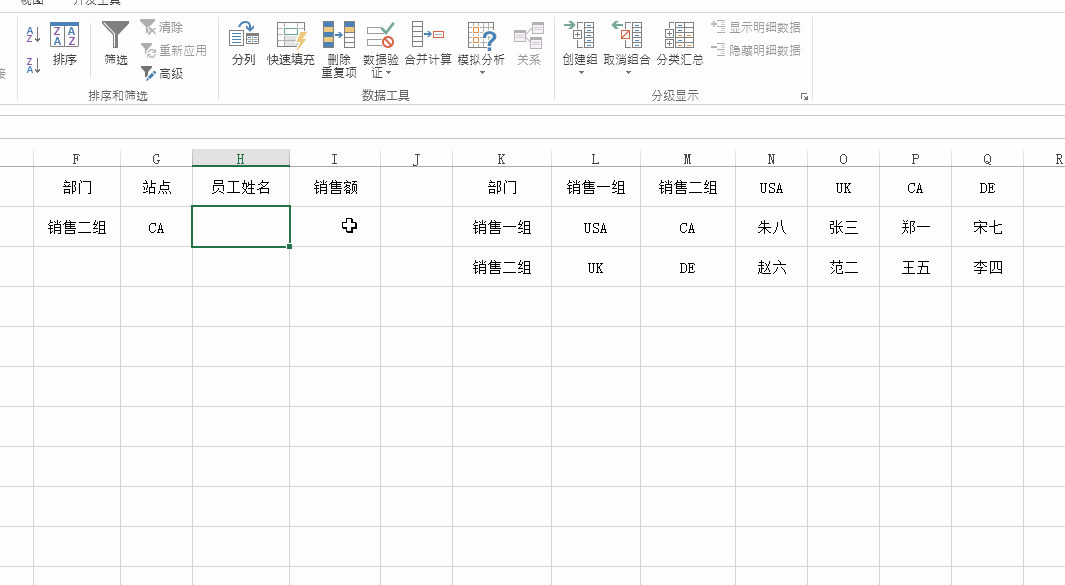Viewport: 1065px width, 585px height.
Task: Sort descending Z to A
Action: [x=33, y=65]
